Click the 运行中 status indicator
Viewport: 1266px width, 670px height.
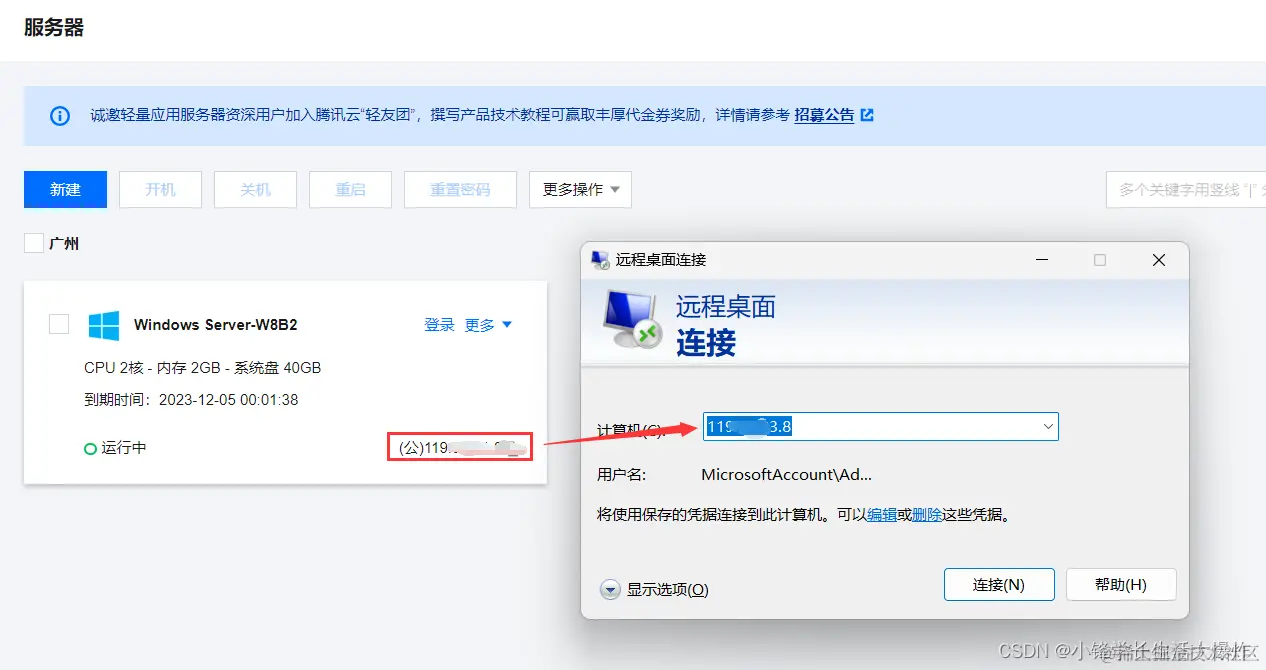[115, 448]
